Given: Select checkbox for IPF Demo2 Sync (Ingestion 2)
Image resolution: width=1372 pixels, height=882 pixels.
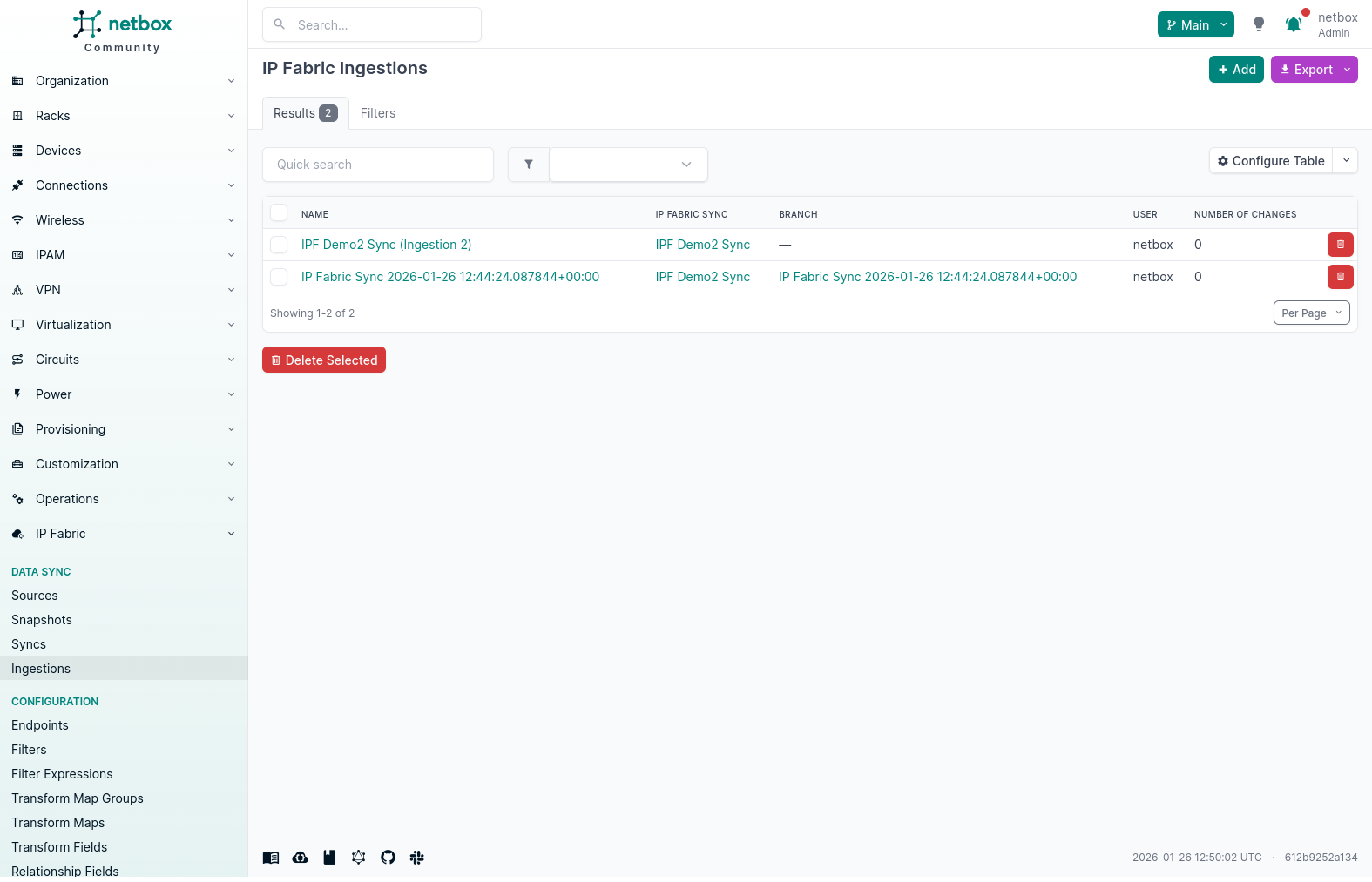Looking at the screenshot, I should (x=279, y=245).
